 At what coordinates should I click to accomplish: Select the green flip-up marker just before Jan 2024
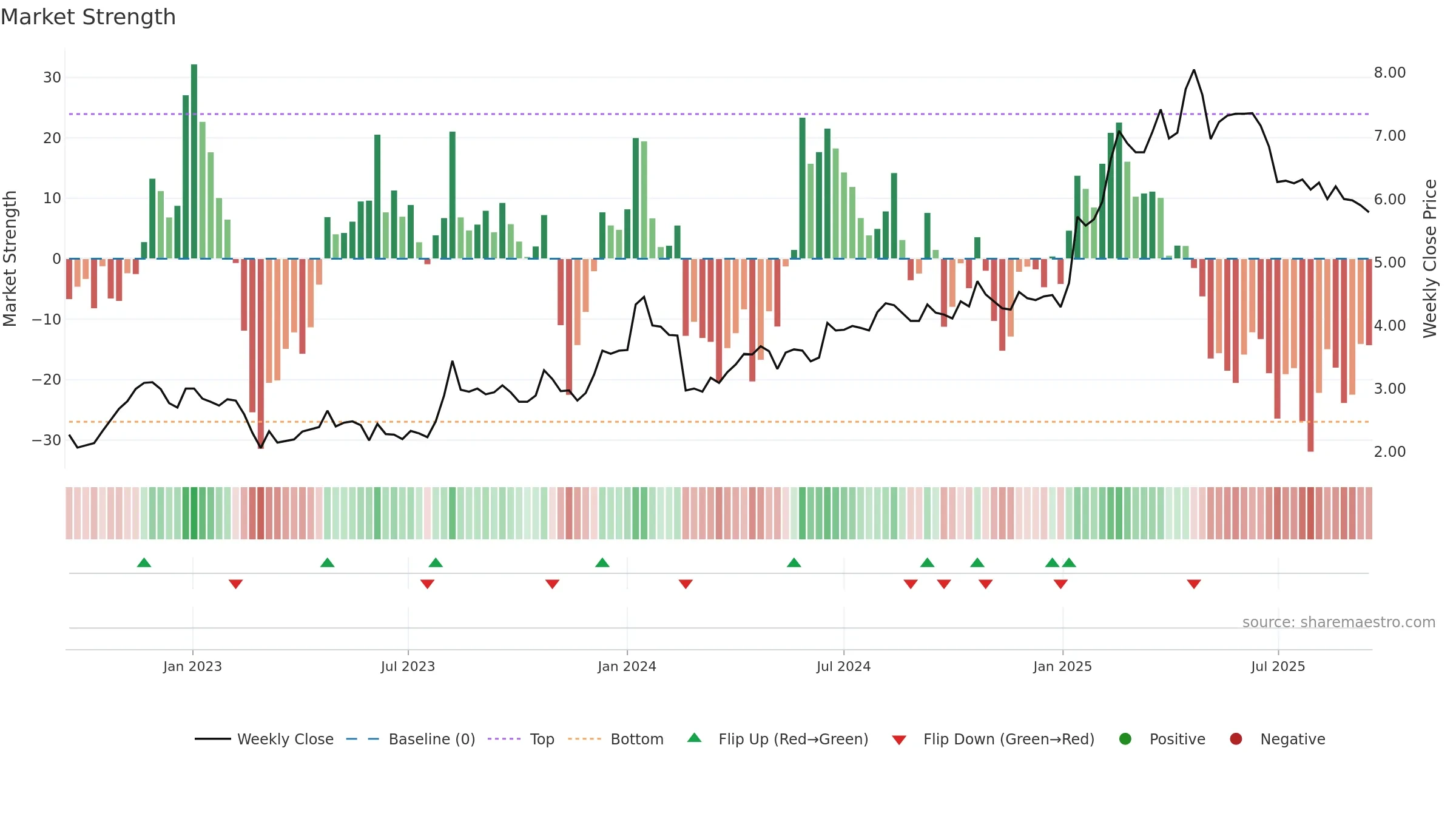602,562
